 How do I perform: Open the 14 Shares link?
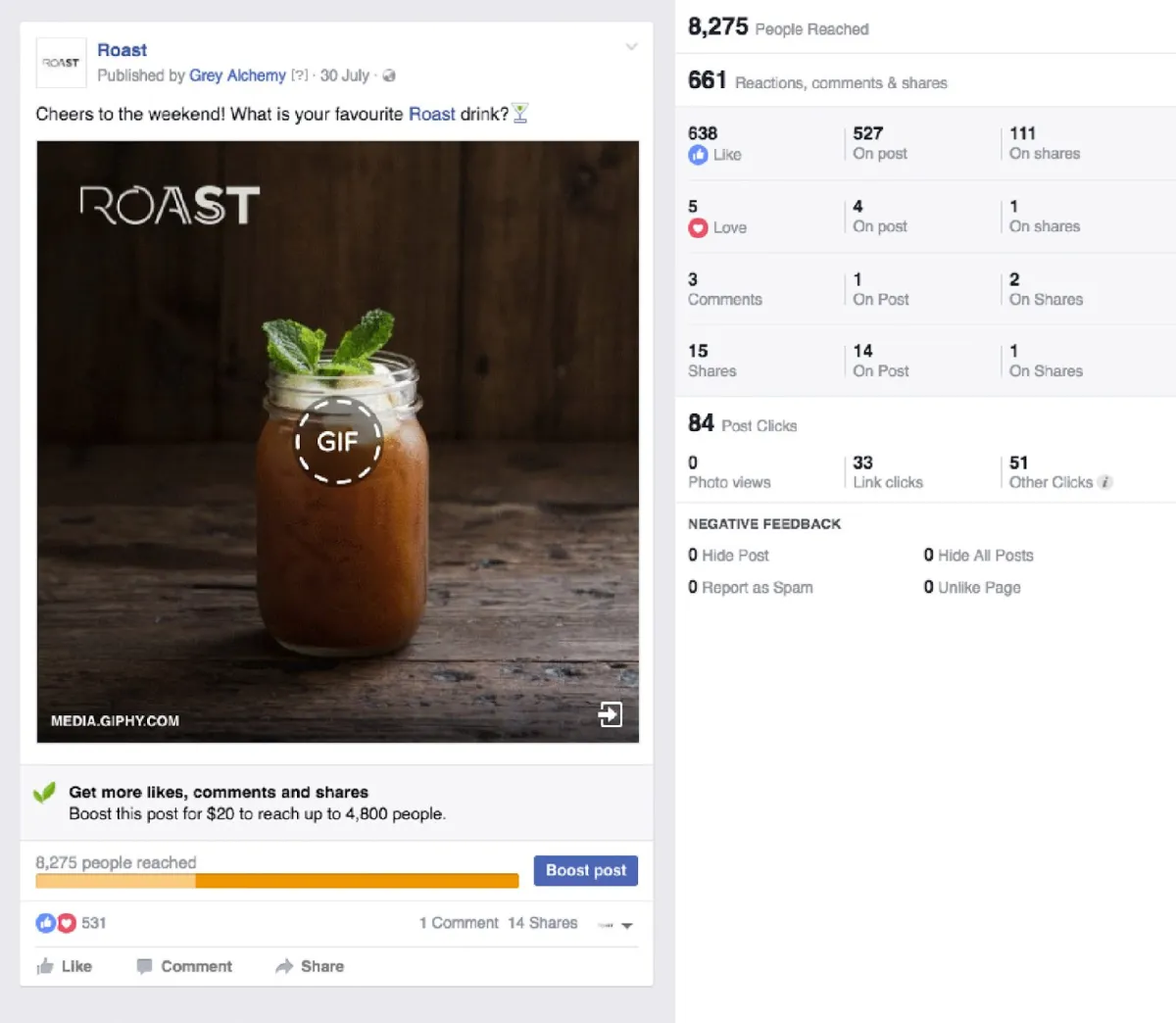click(543, 923)
